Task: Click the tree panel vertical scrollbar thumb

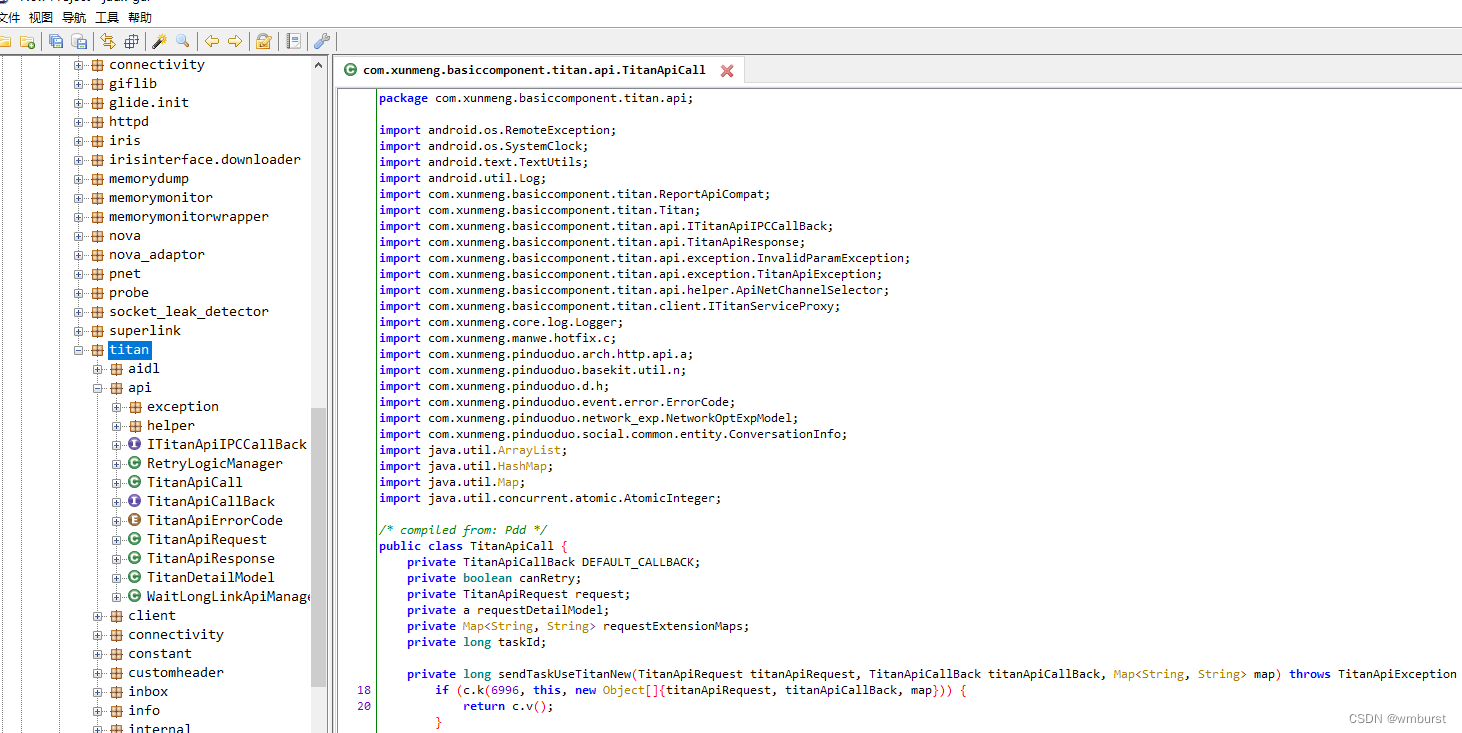Action: click(319, 547)
